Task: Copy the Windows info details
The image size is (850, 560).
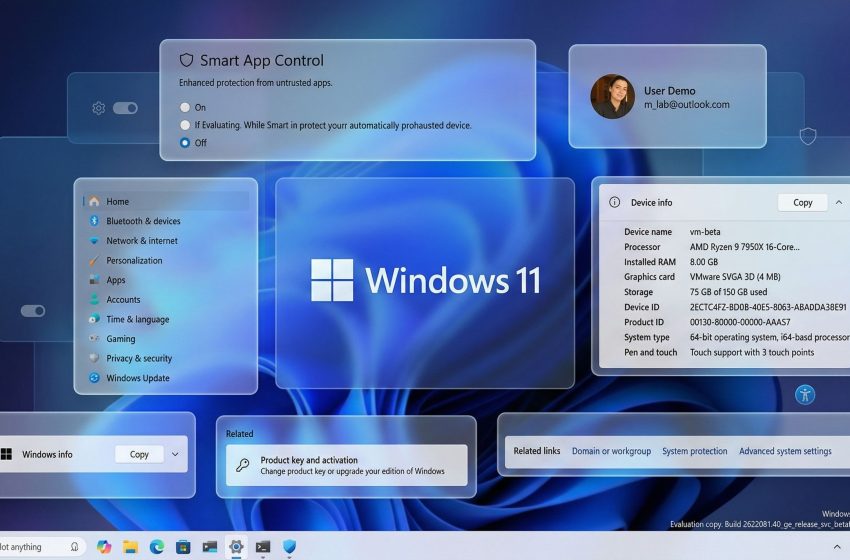Action: pos(139,454)
